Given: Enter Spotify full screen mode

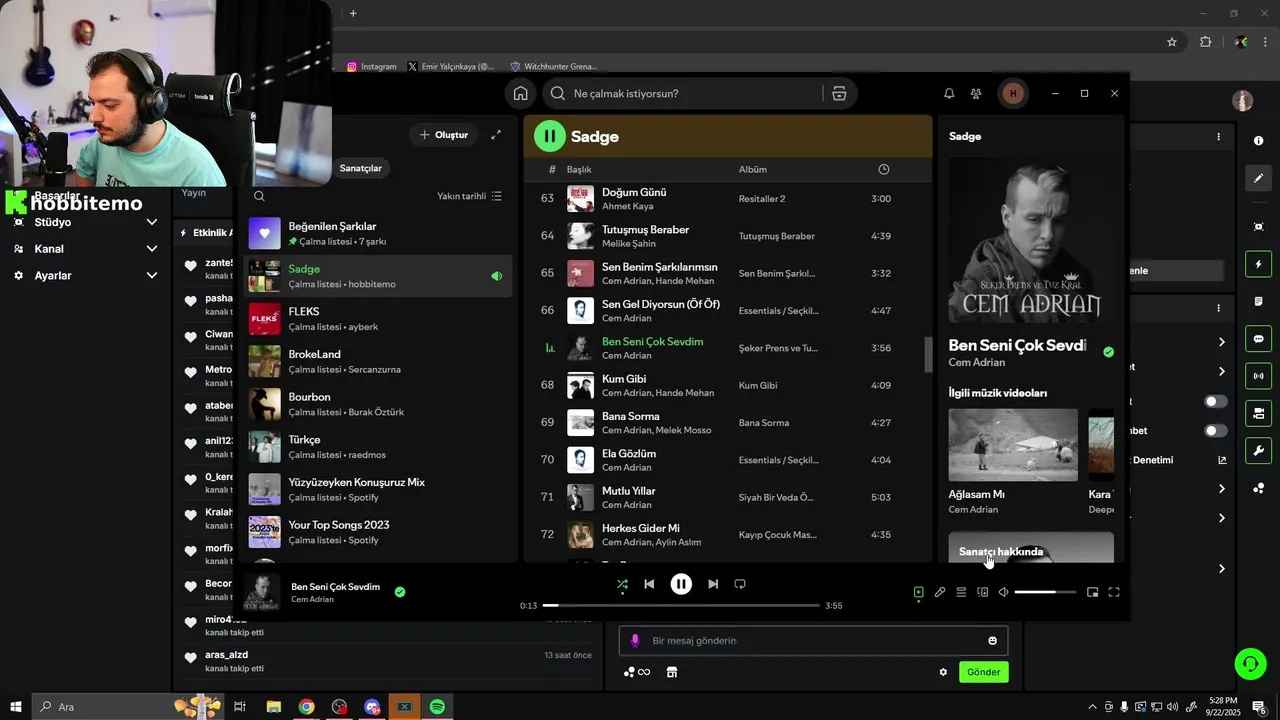Looking at the screenshot, I should pos(1114,592).
